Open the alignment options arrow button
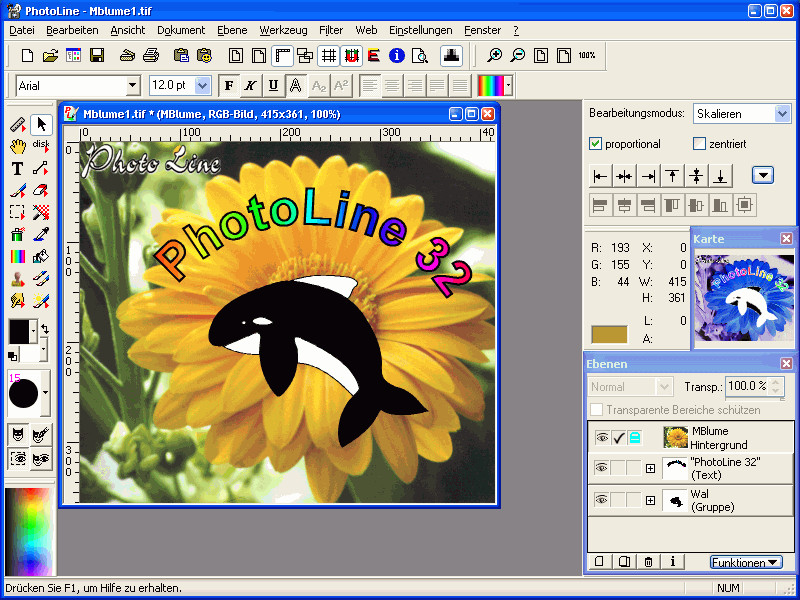 point(763,176)
